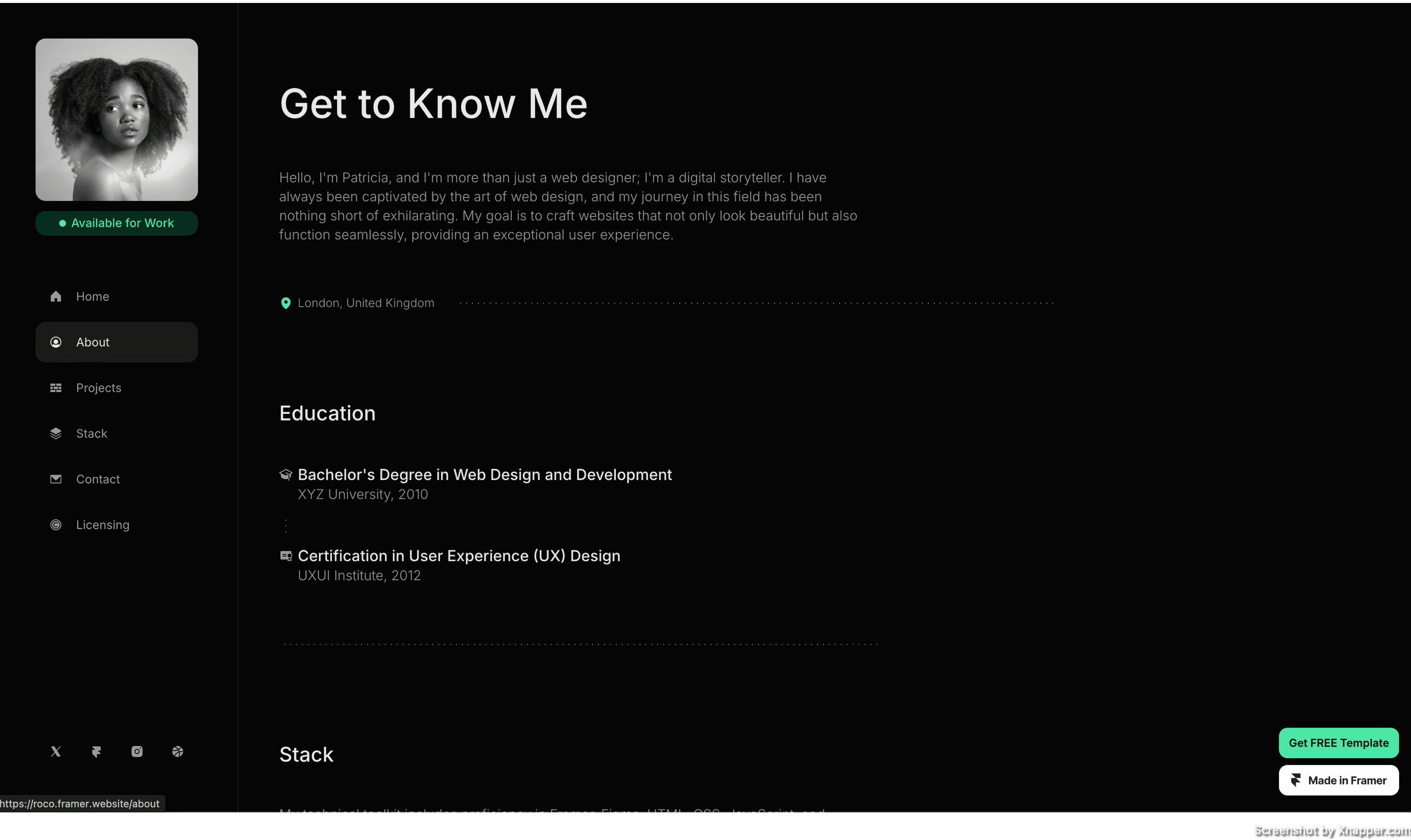Click Patricia's profile photo
Image resolution: width=1411 pixels, height=840 pixels.
(116, 119)
